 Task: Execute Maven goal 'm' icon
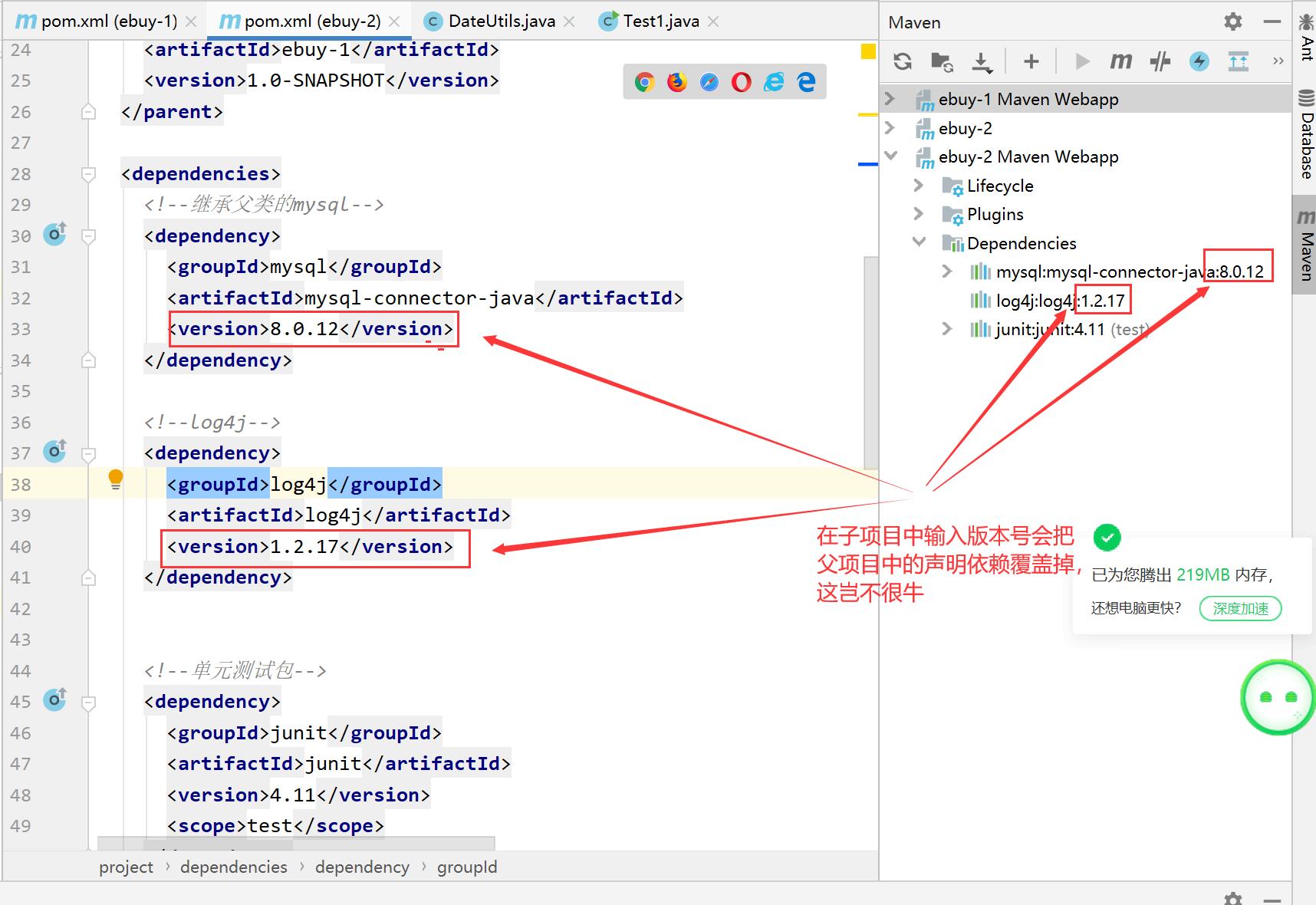pos(1120,61)
